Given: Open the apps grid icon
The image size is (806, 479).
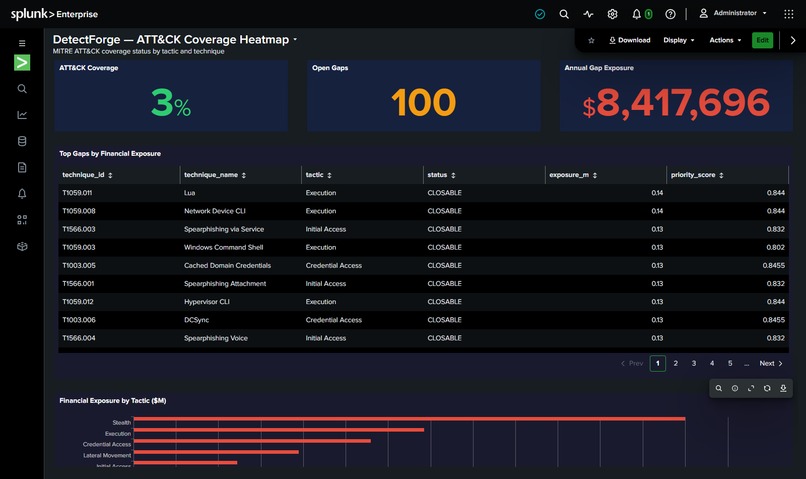Looking at the screenshot, I should [x=789, y=14].
